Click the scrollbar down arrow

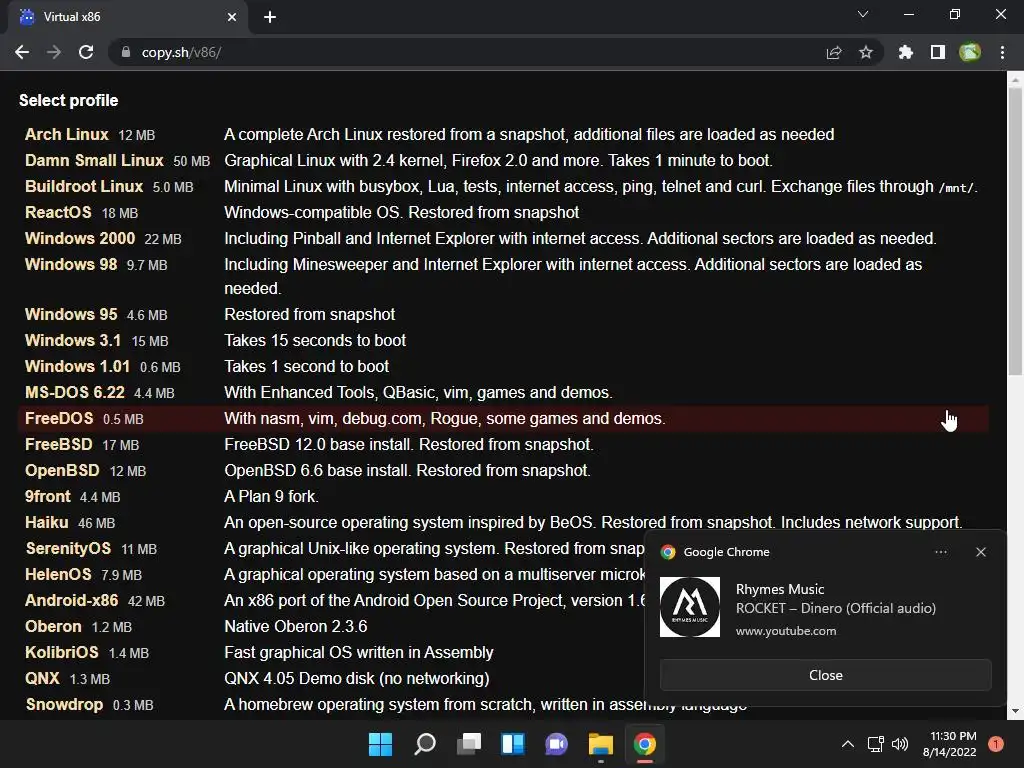(1015, 711)
